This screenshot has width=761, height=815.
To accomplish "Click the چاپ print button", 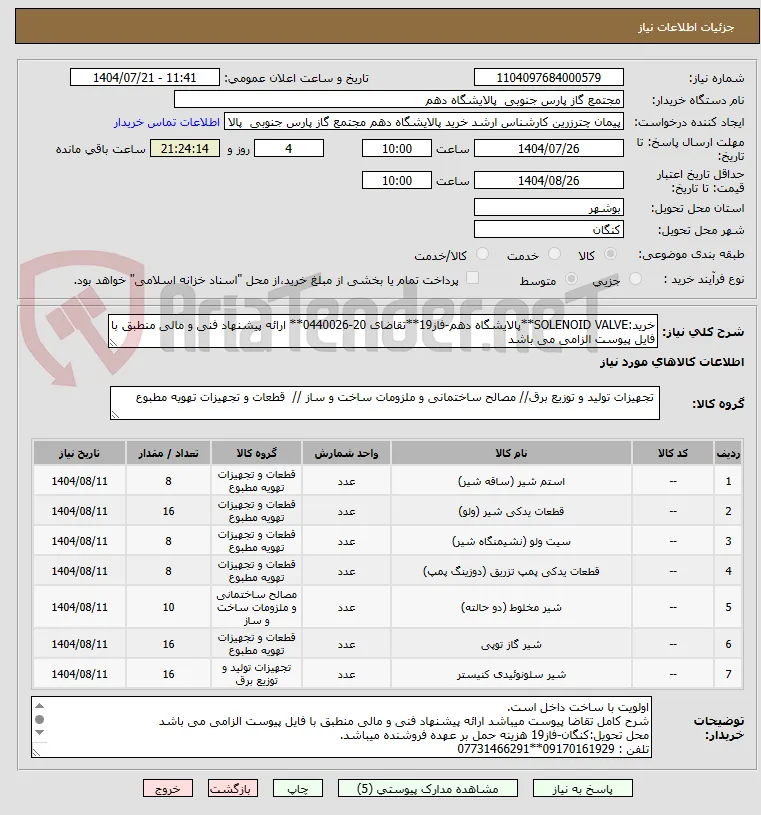I will click(x=298, y=788).
